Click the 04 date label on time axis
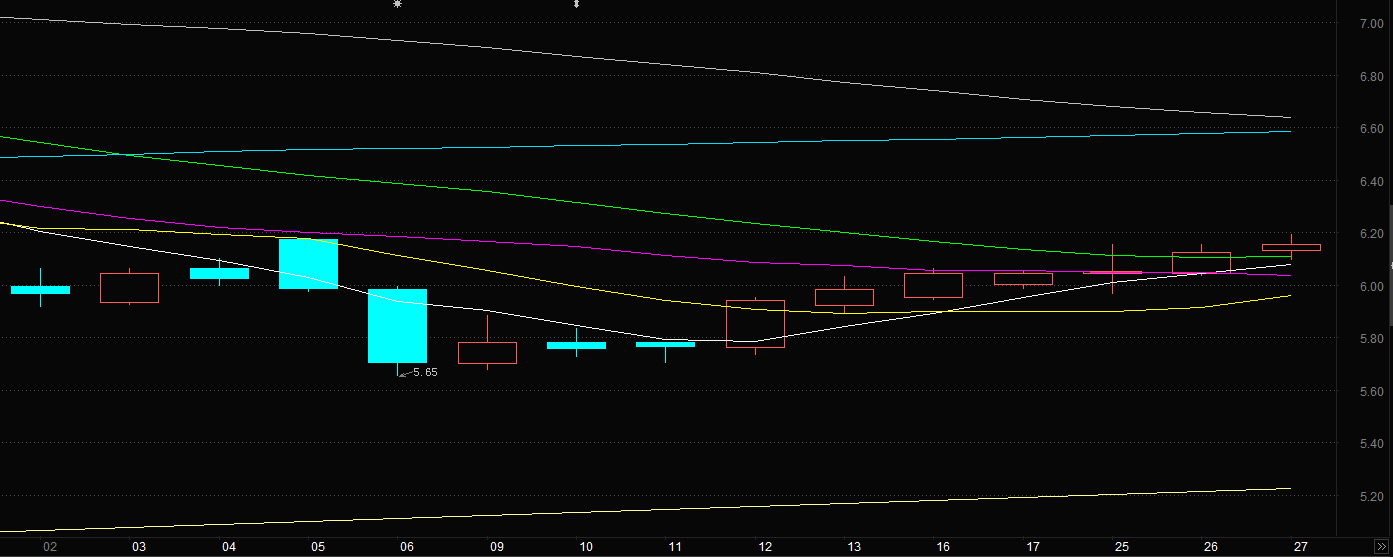Image resolution: width=1393 pixels, height=557 pixels. coord(229,547)
